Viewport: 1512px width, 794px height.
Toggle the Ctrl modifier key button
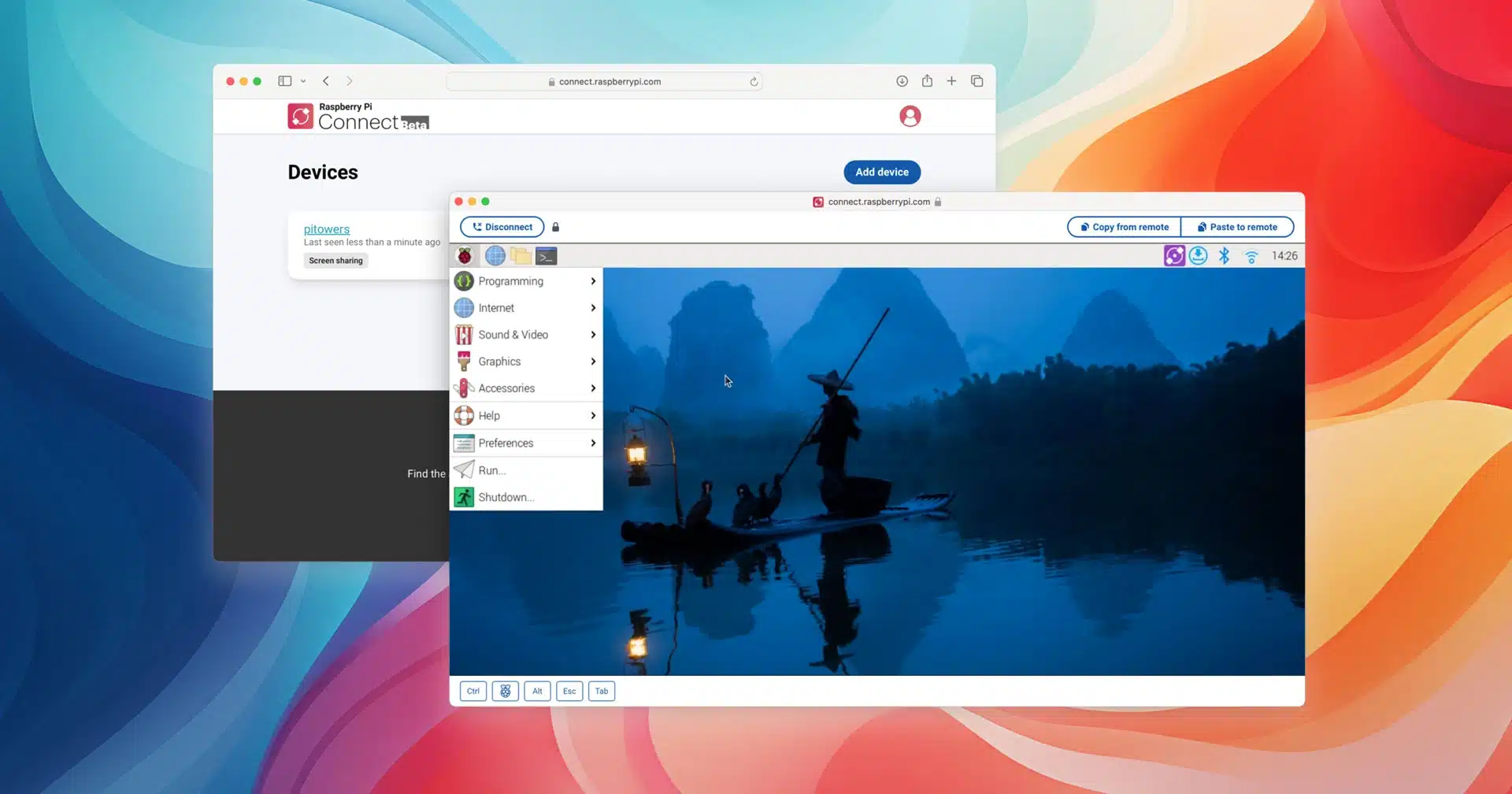pyautogui.click(x=472, y=692)
